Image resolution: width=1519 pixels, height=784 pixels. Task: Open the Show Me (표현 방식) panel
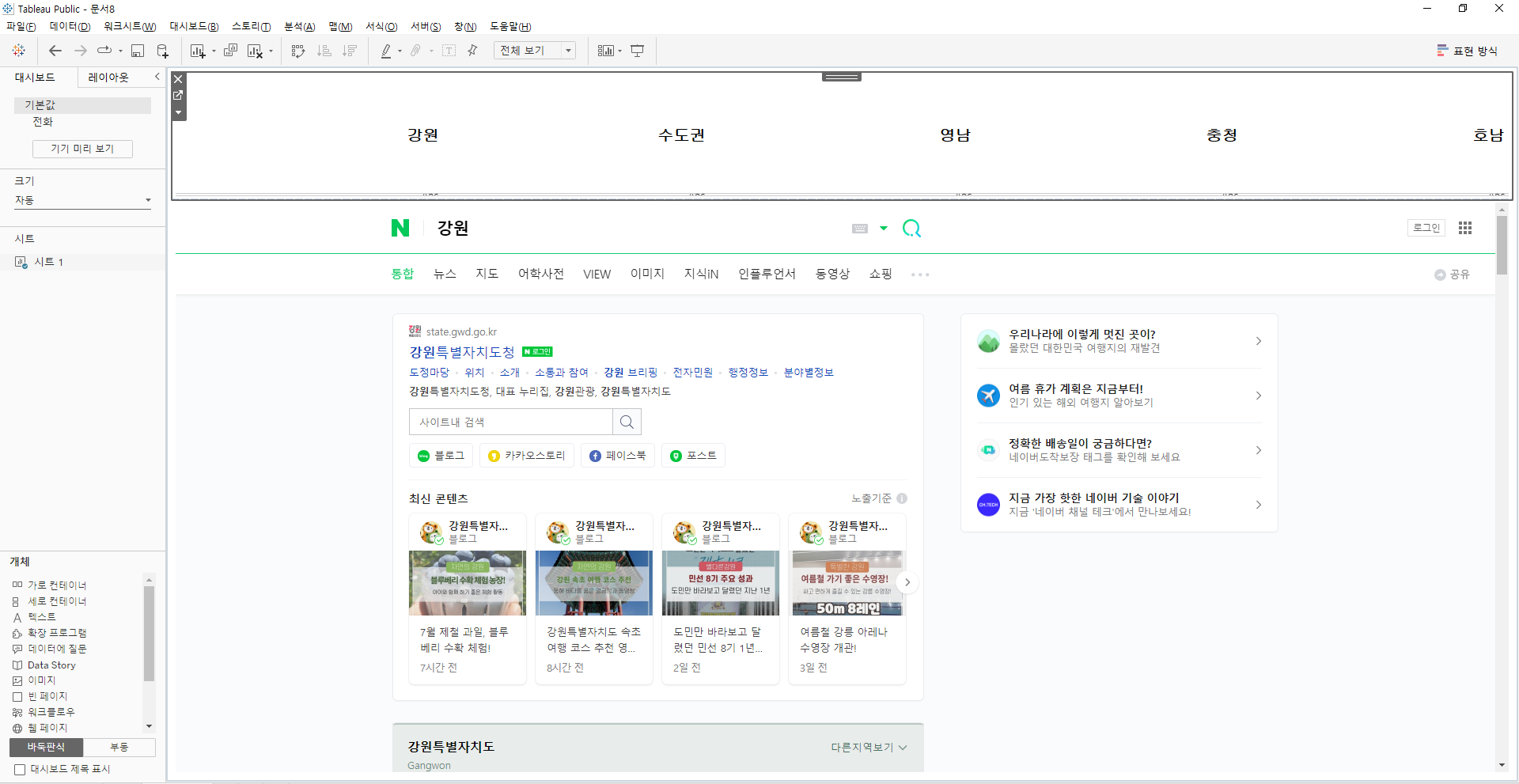click(x=1468, y=51)
